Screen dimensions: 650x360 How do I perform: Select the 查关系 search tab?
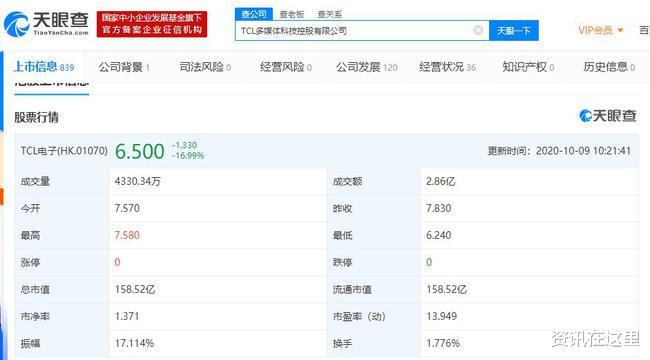330,15
